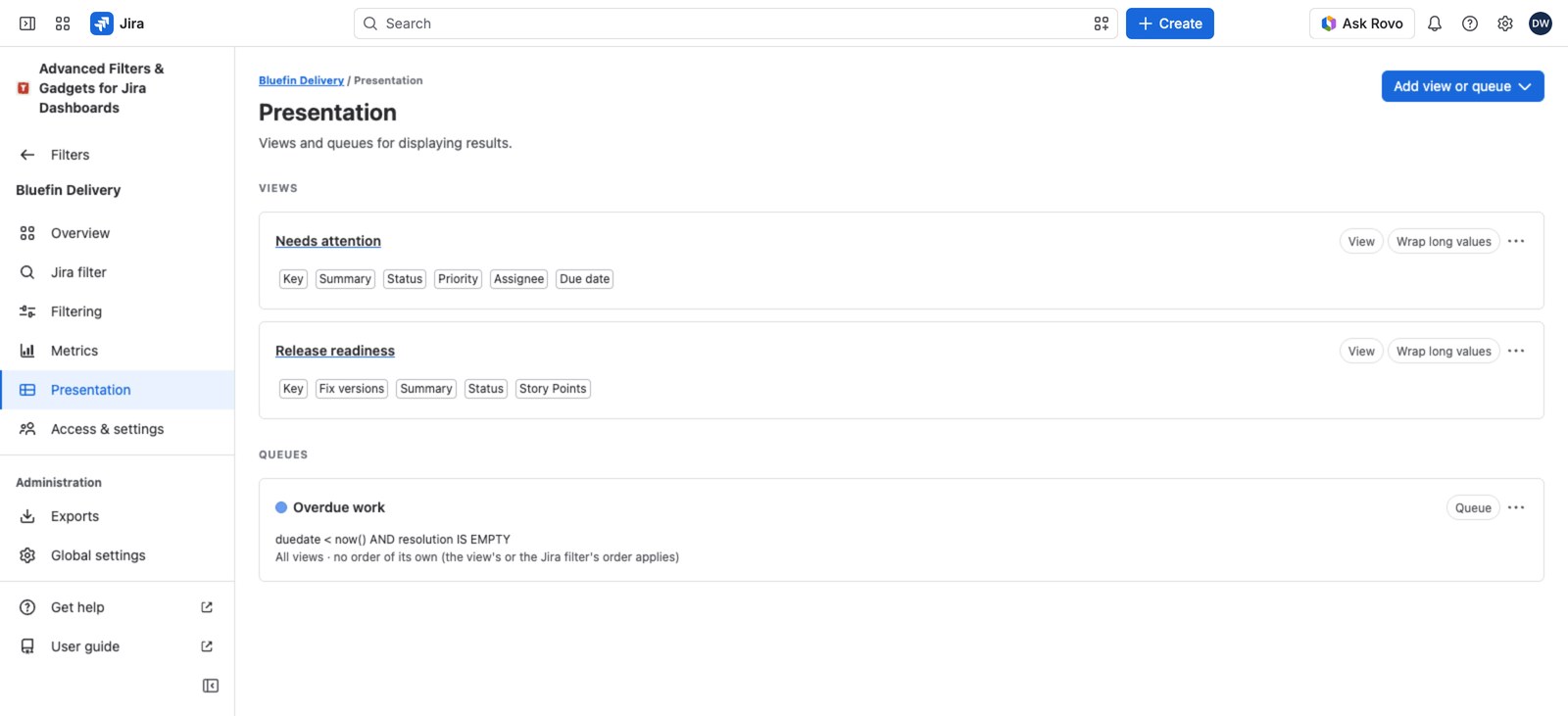Open the search bar apps icon
This screenshot has width=1568, height=716.
(1102, 24)
